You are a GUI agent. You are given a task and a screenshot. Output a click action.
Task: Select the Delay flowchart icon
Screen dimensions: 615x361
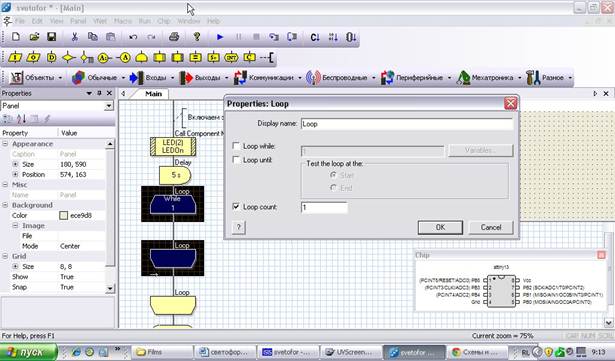click(x=51, y=57)
